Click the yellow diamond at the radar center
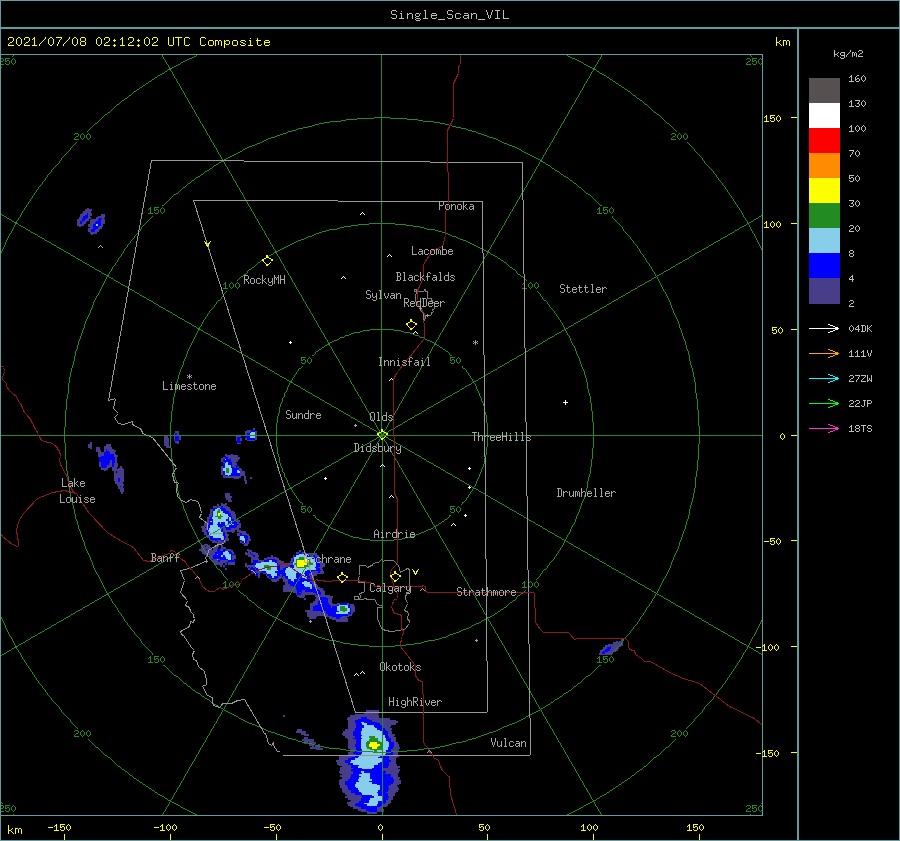The height and width of the screenshot is (841, 900). coord(382,435)
